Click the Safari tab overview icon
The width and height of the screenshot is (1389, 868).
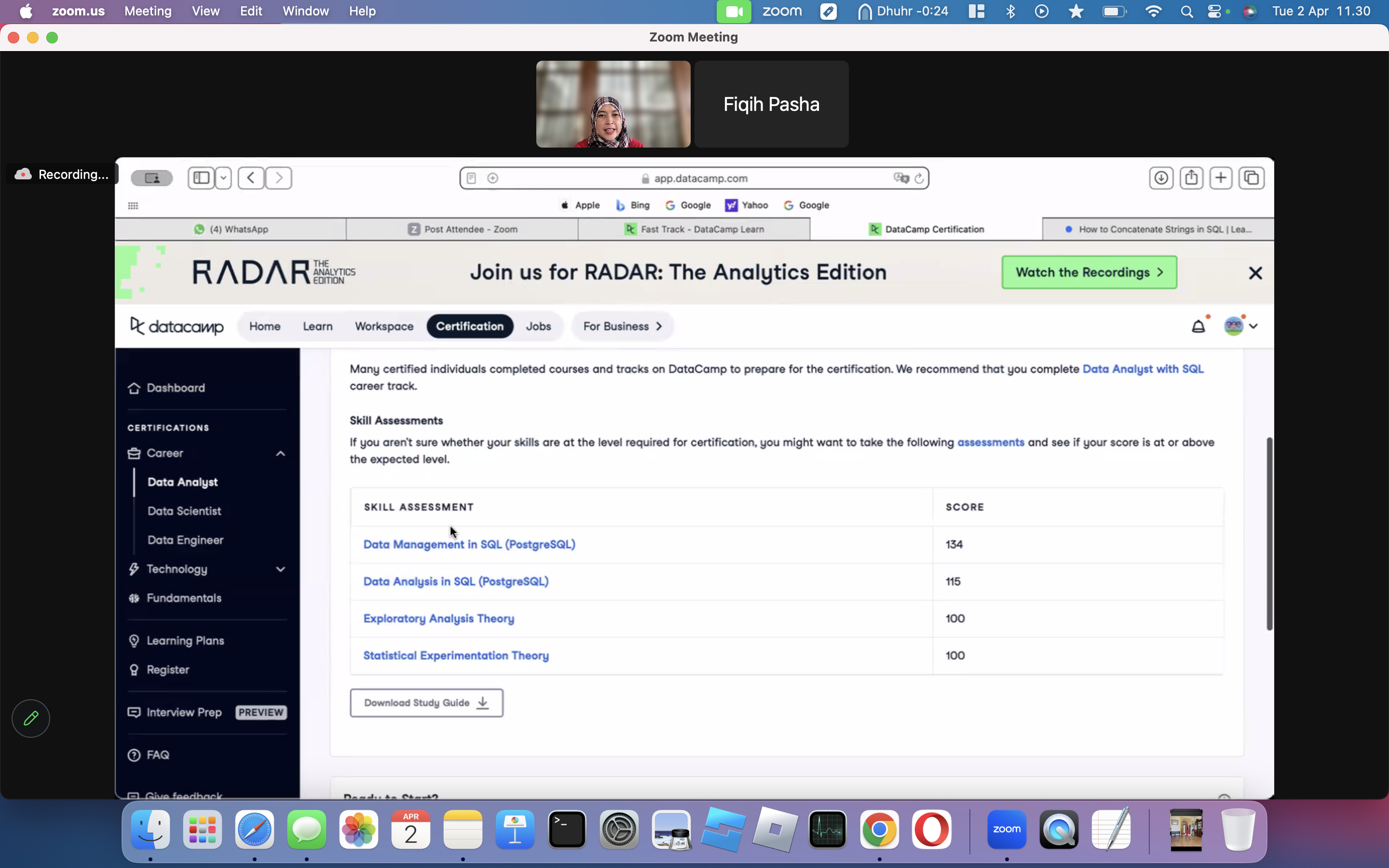pos(1251,178)
